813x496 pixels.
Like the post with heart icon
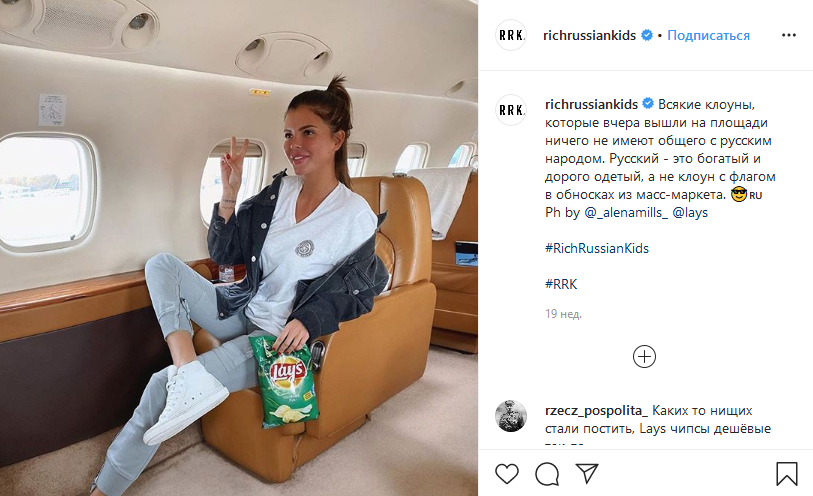[507, 474]
